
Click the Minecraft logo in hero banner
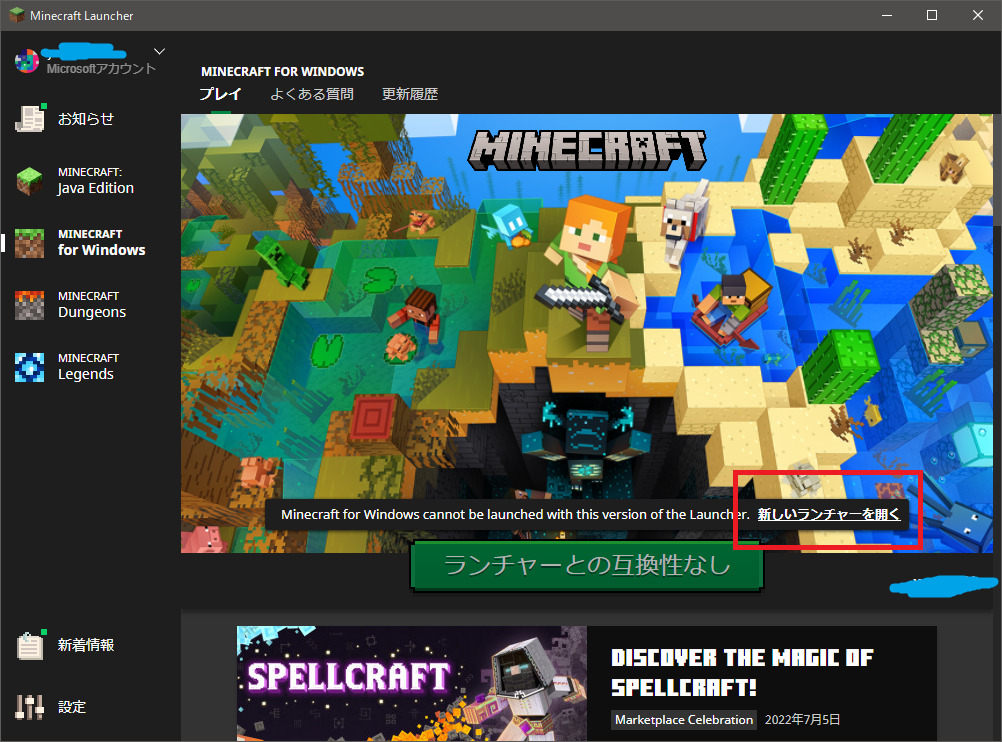588,150
